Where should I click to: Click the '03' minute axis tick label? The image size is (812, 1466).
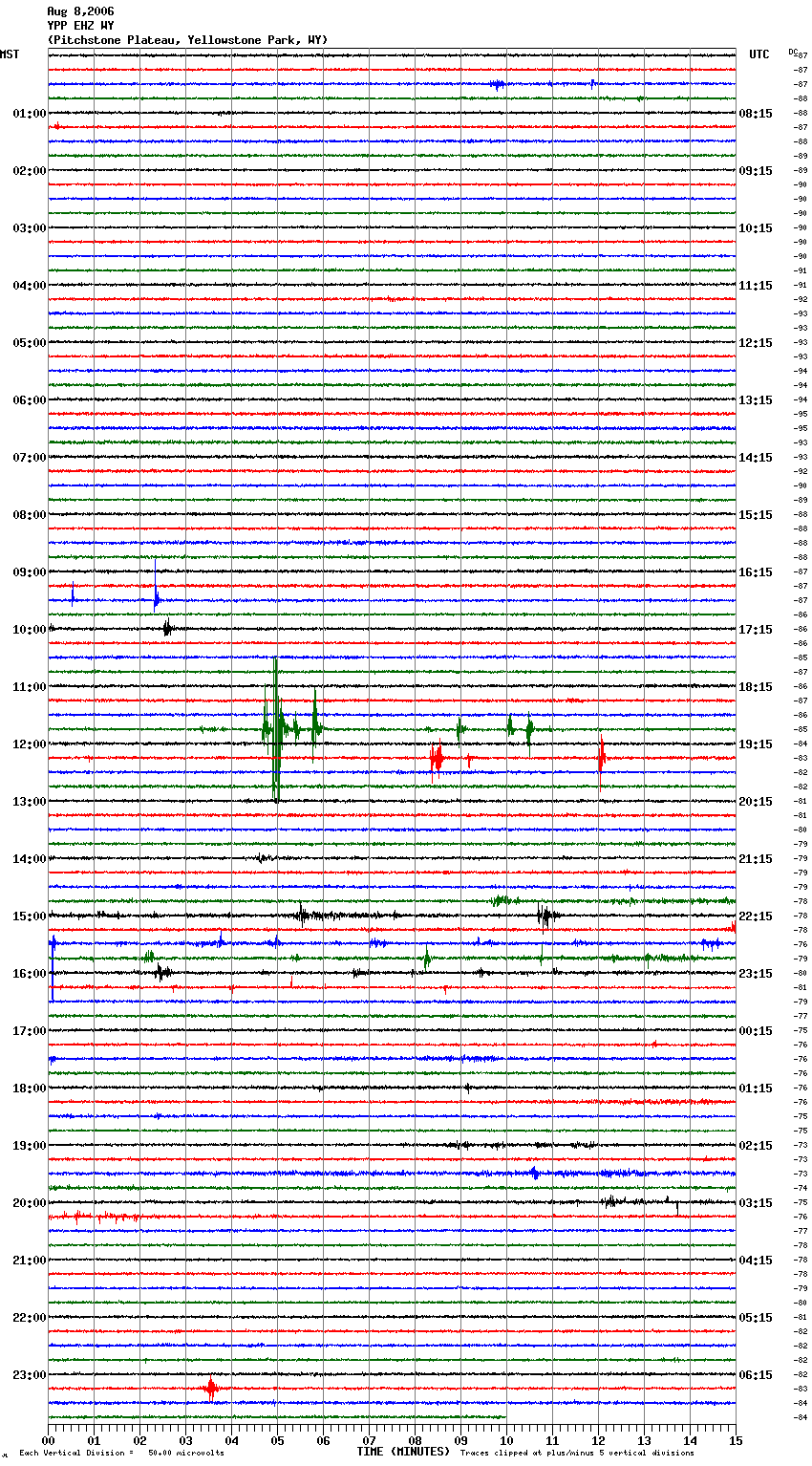point(185,1440)
